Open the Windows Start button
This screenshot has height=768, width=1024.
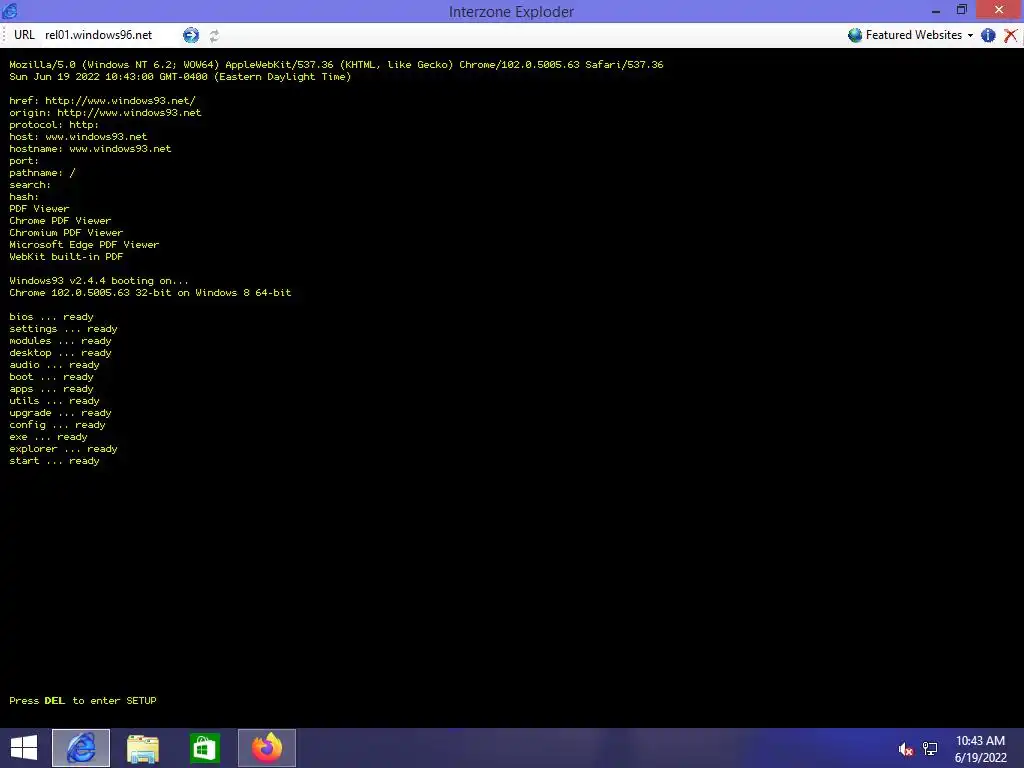click(24, 748)
